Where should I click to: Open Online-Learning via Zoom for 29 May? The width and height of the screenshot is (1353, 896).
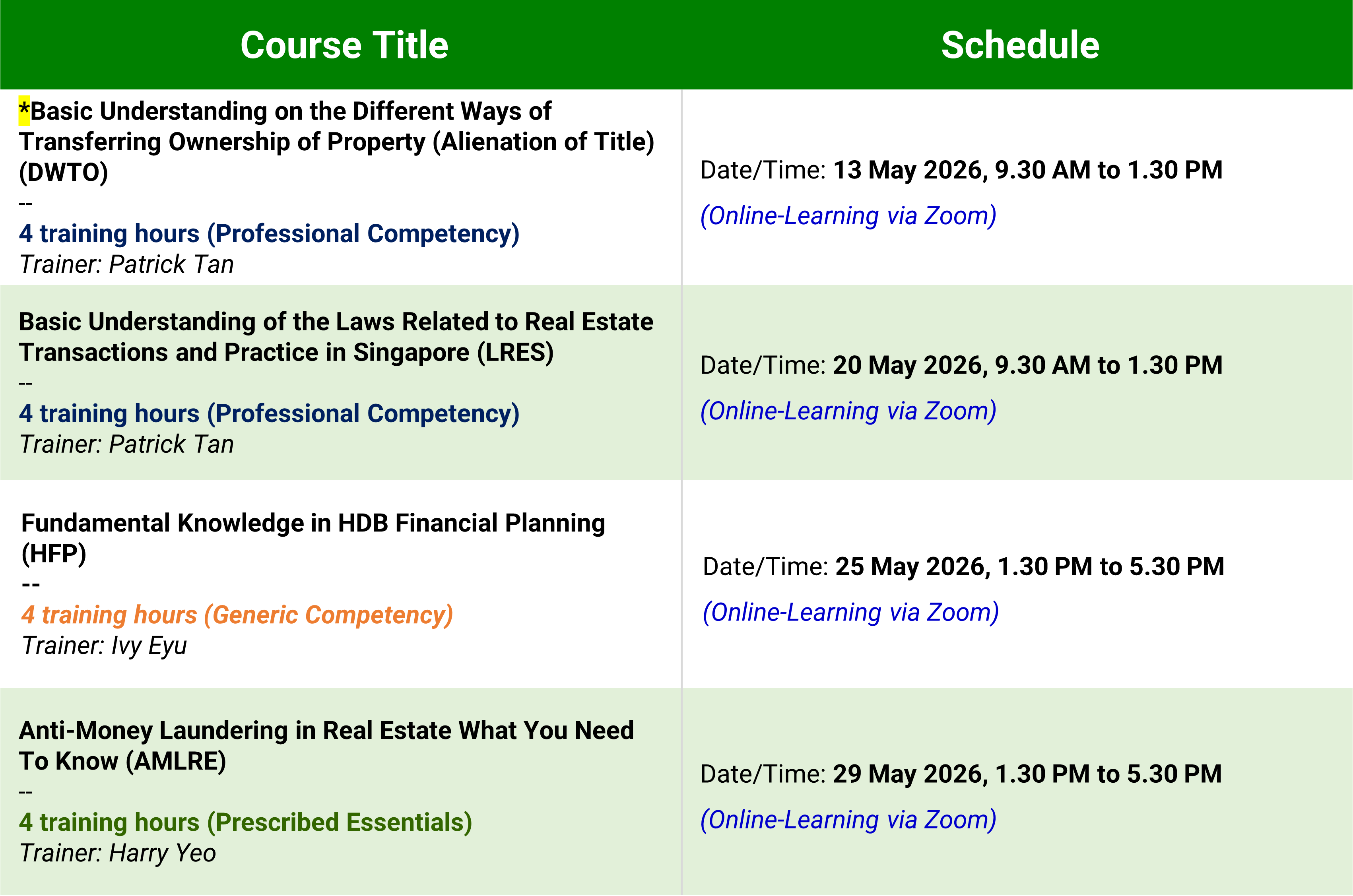pyautogui.click(x=848, y=820)
